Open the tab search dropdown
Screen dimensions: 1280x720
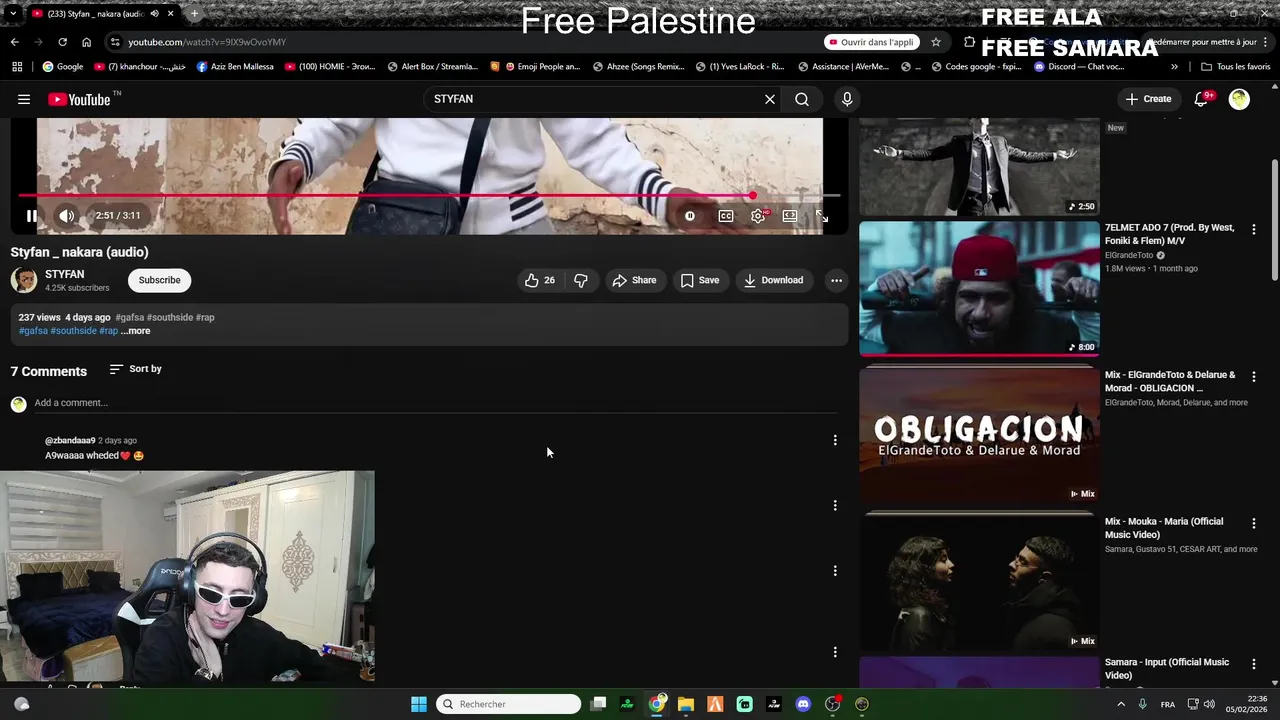pos(12,14)
